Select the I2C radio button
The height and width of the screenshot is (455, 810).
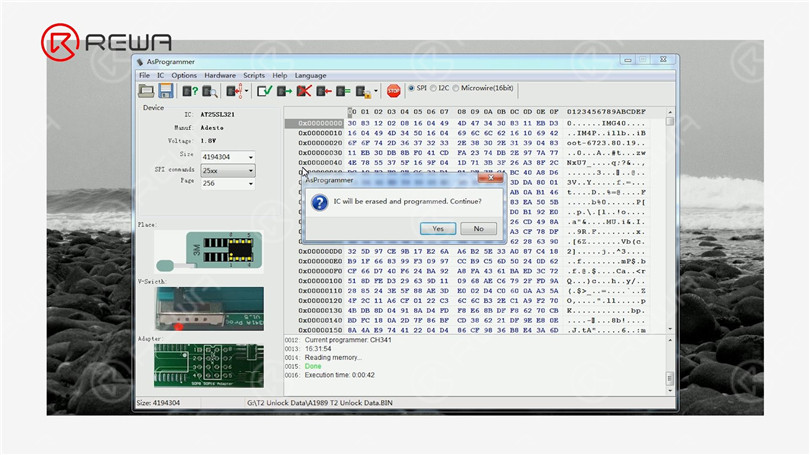433,88
